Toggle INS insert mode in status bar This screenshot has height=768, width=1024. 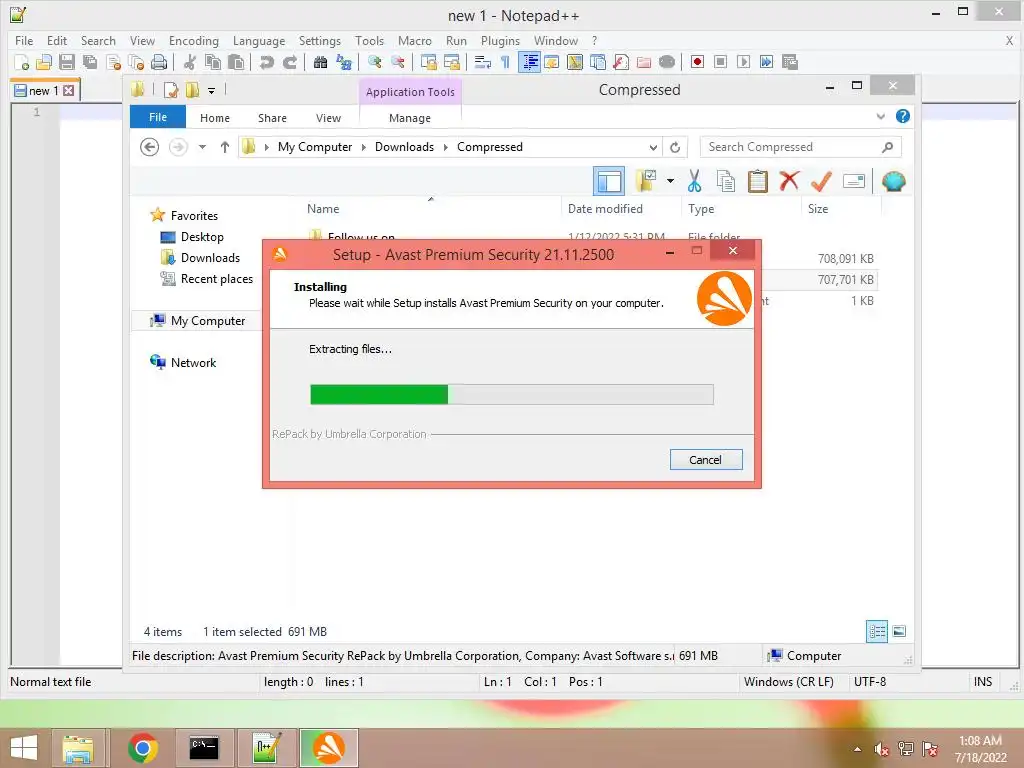[982, 682]
